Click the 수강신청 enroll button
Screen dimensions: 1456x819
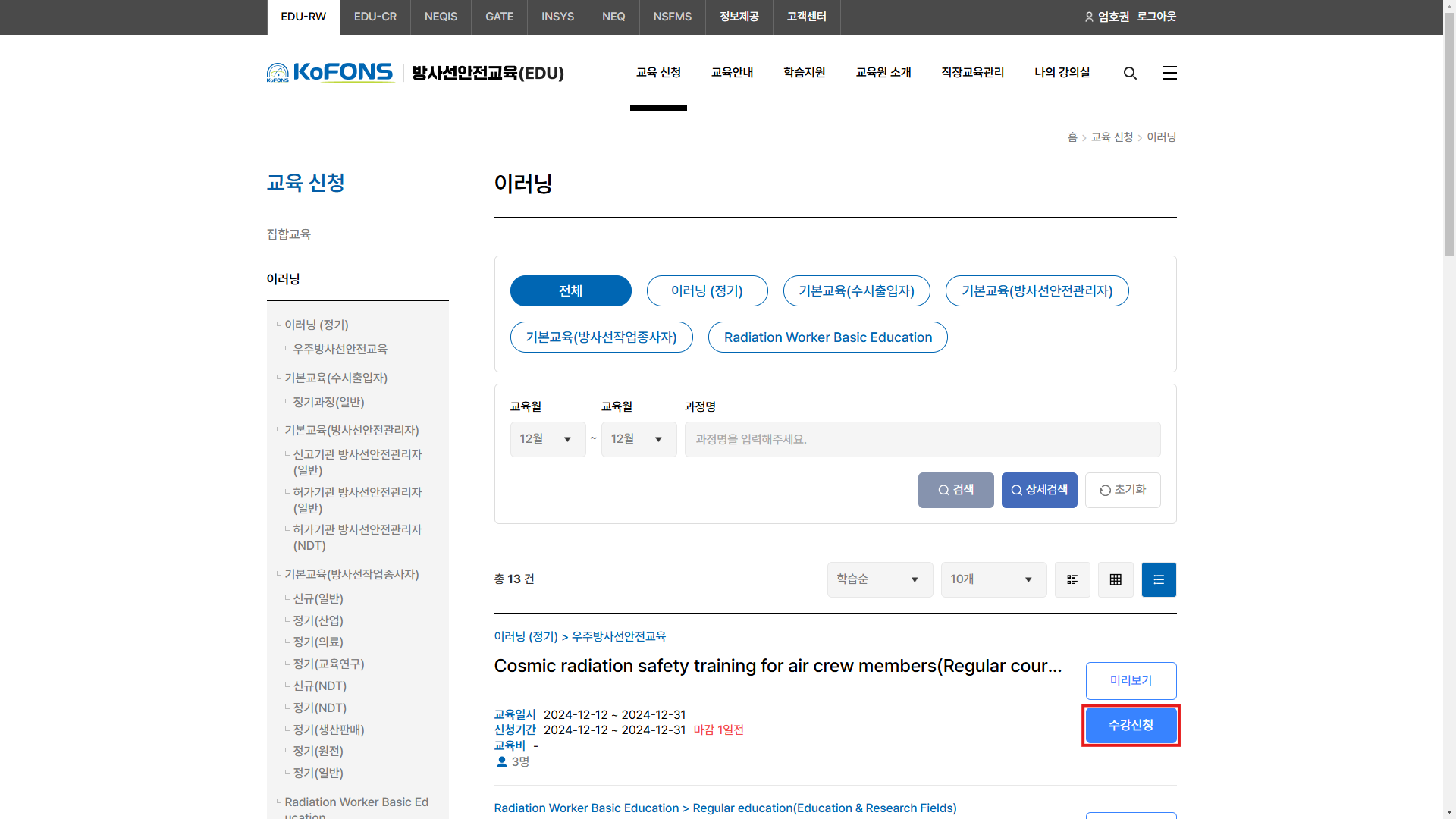tap(1131, 725)
